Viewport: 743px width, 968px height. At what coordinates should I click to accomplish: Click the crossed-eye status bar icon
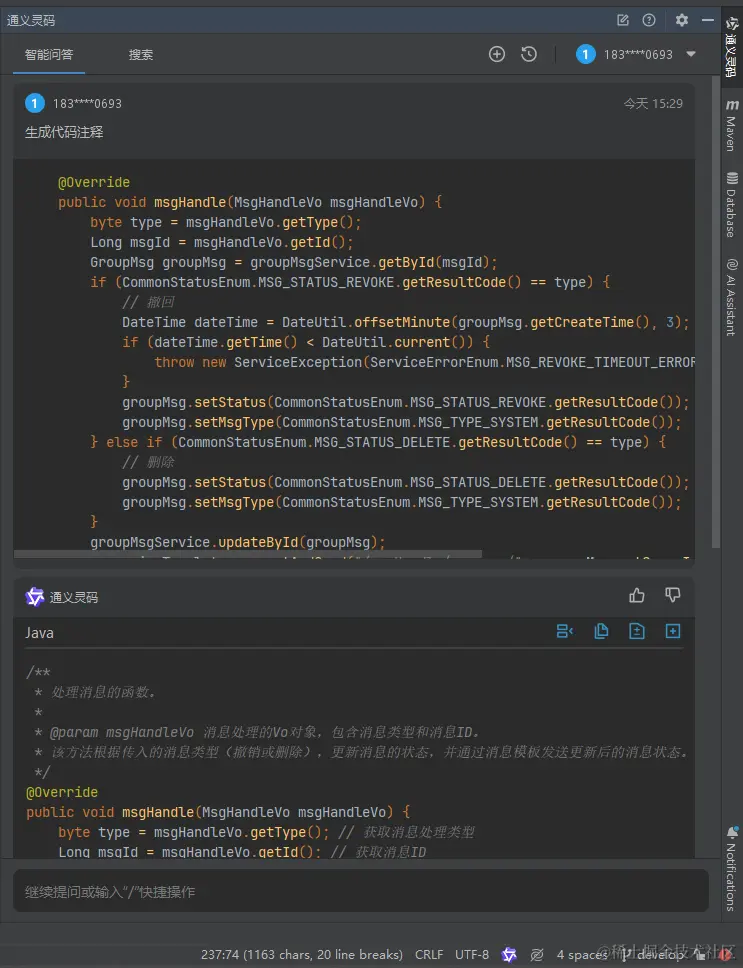[x=537, y=954]
